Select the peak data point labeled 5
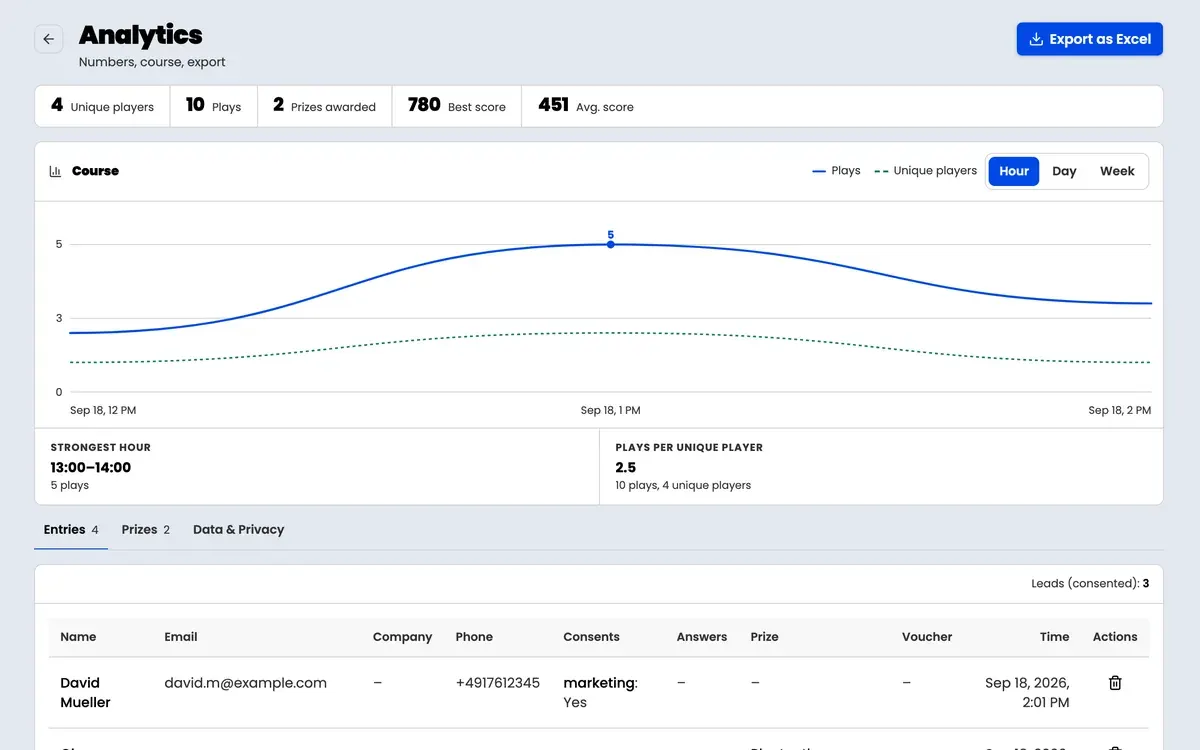1200x750 pixels. [610, 244]
